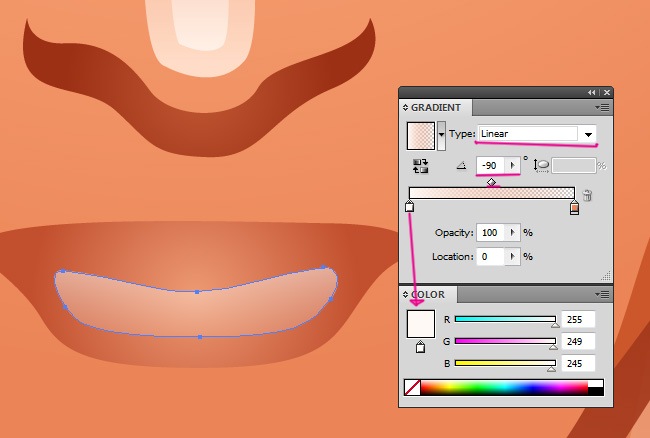Screen dimensions: 650x438
Task: Collapse panel using double-arrow icon
Action: tap(592, 92)
